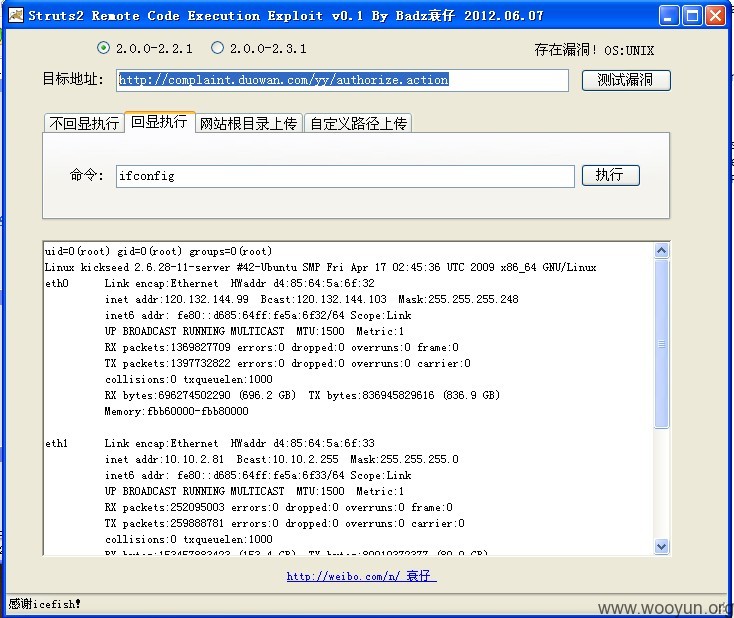Open the weibo.com/n/衰仔 link

[361, 576]
